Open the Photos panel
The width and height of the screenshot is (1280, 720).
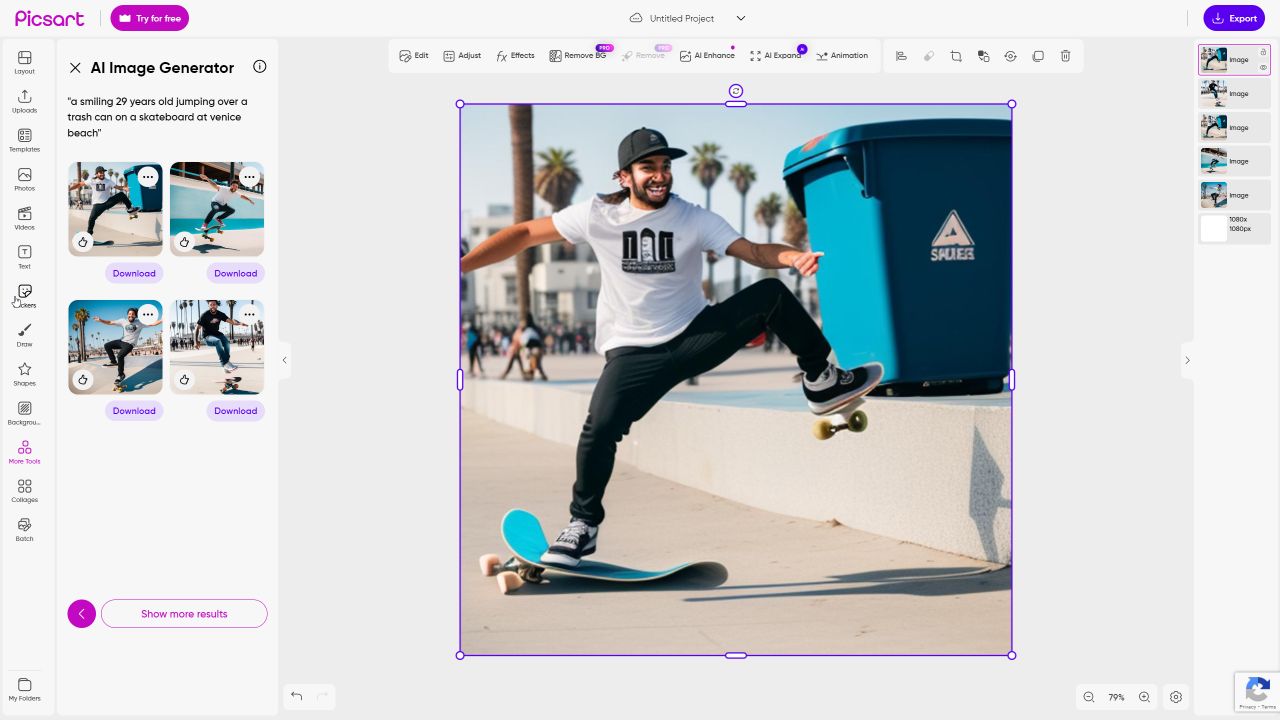click(x=25, y=179)
